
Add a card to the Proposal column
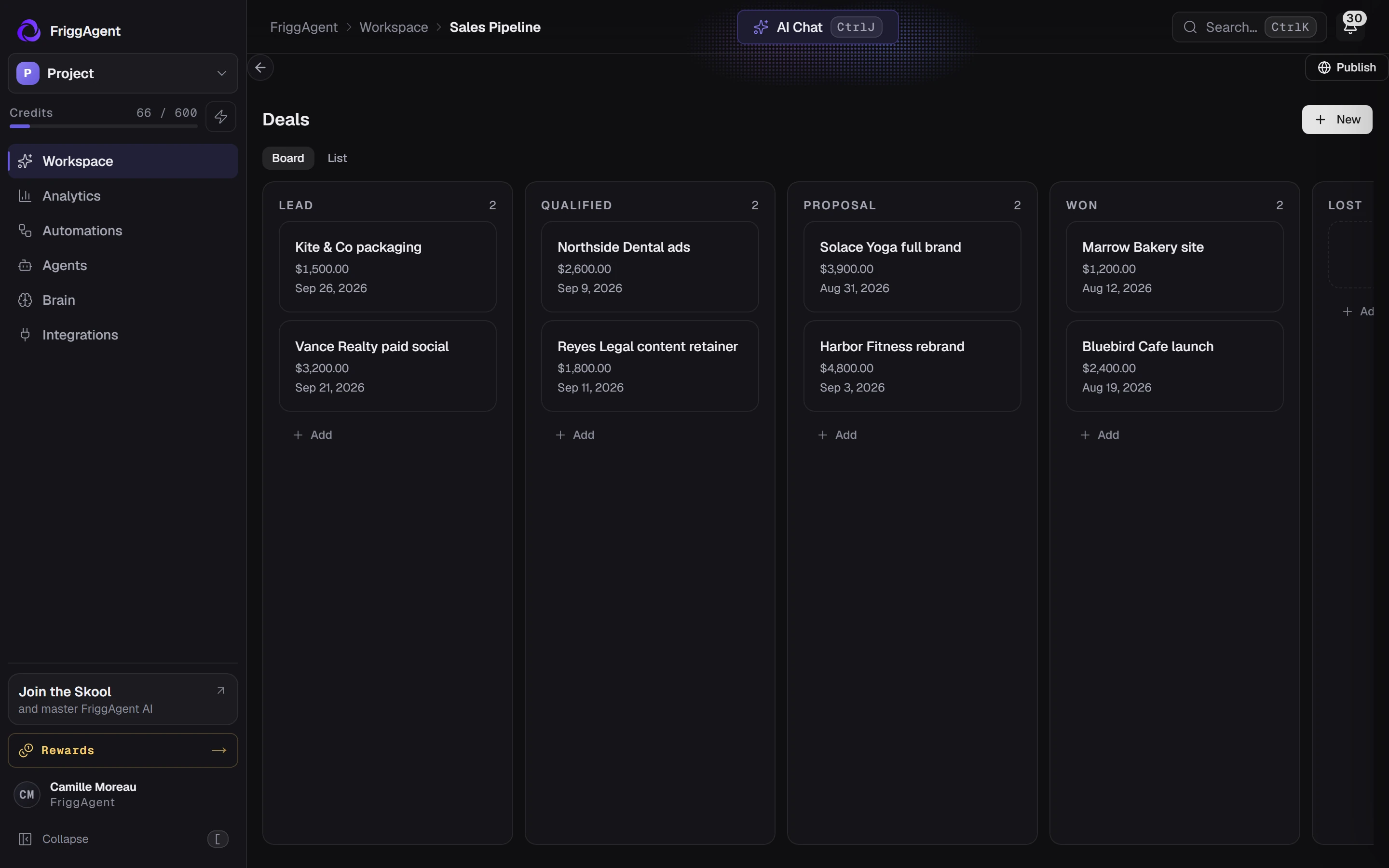point(837,435)
